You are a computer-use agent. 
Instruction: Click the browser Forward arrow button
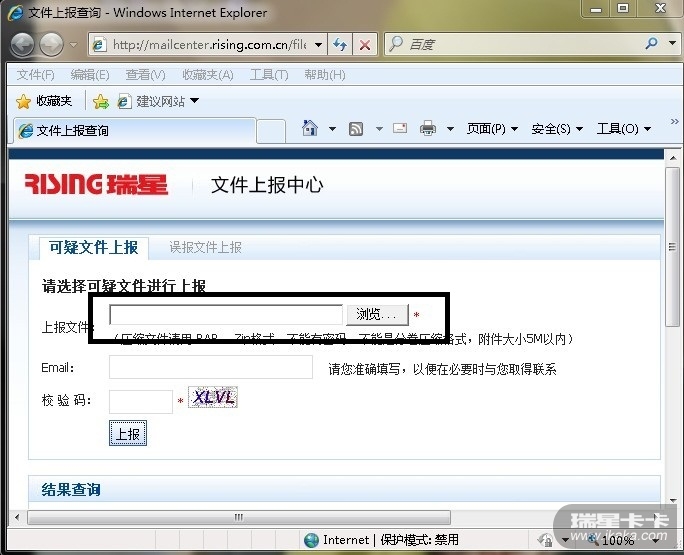point(51,45)
